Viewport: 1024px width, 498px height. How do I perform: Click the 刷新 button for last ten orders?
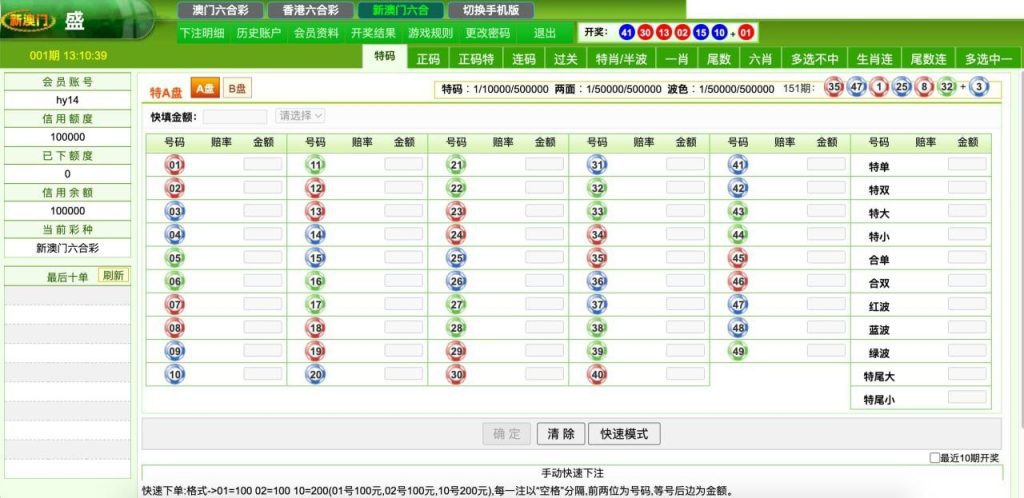click(113, 276)
